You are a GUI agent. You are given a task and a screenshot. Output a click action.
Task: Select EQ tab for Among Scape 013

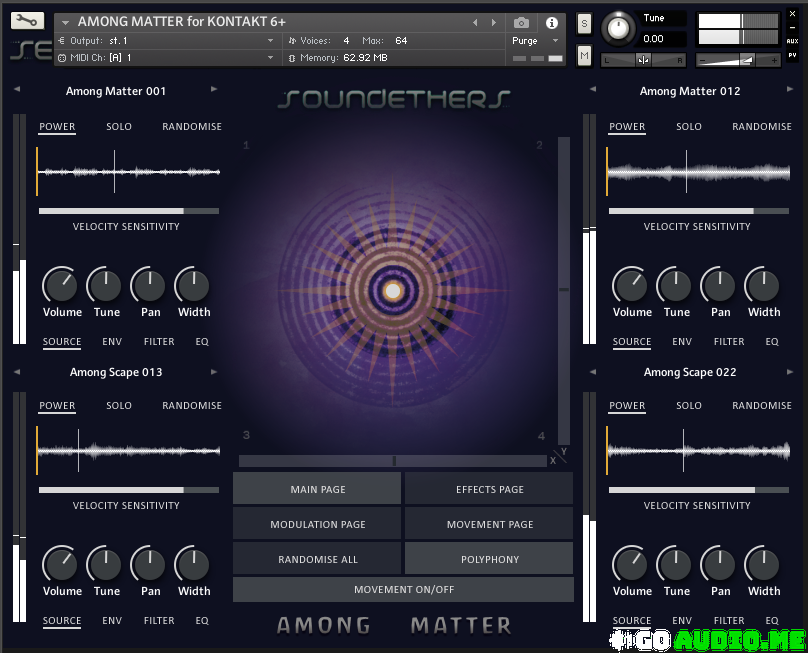tap(202, 621)
